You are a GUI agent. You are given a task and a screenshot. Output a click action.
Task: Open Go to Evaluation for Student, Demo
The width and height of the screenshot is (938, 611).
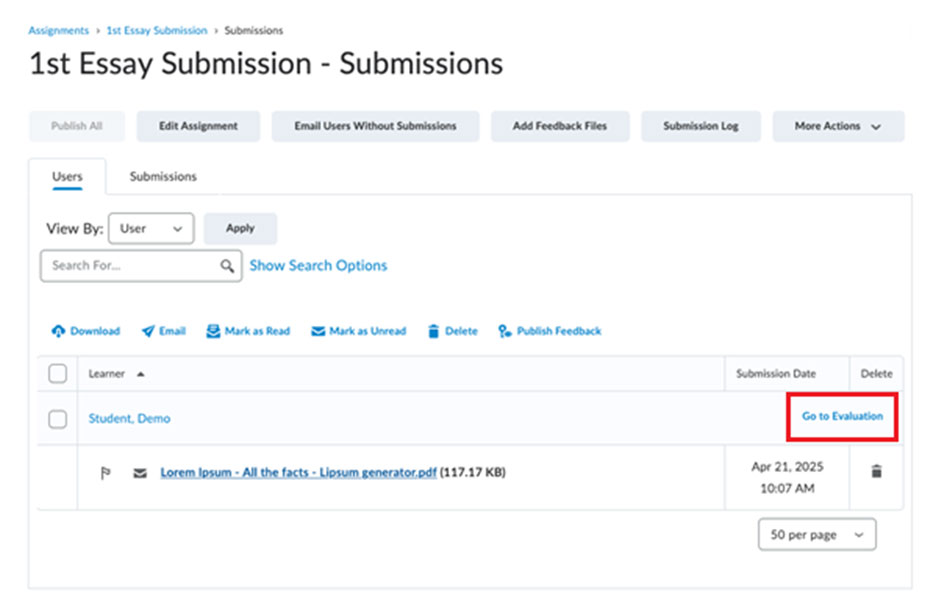pos(841,418)
